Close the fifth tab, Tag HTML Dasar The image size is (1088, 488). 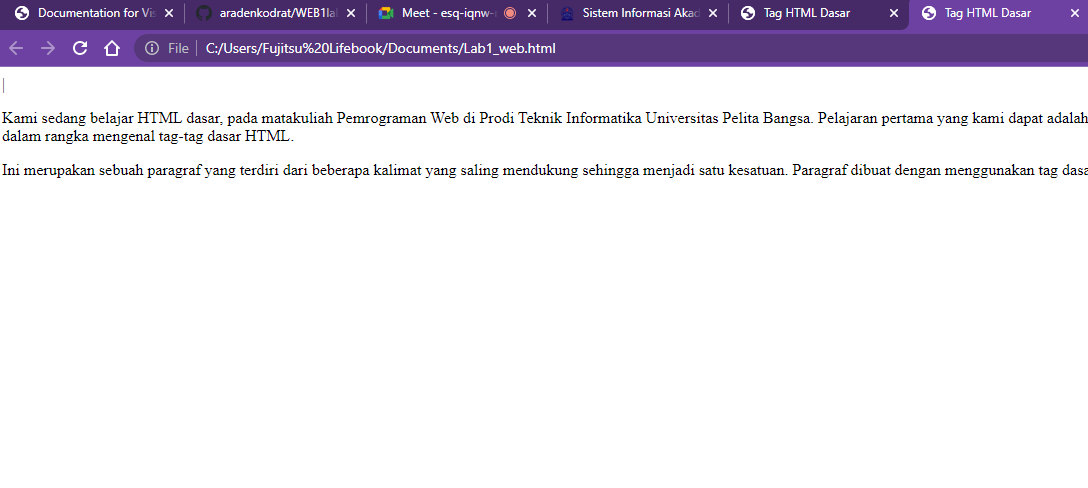point(894,13)
